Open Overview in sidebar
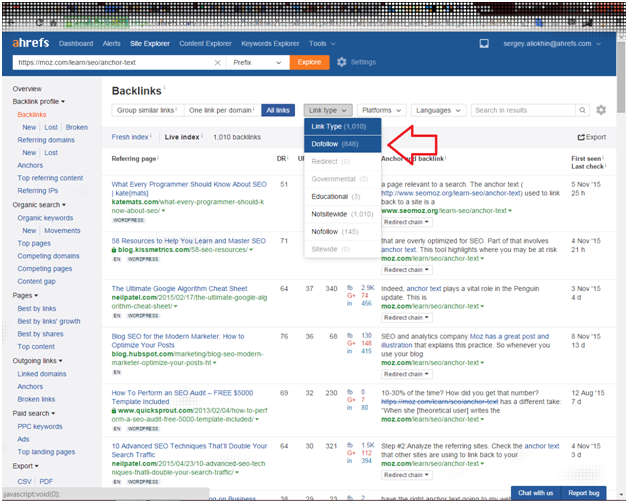 [27, 89]
